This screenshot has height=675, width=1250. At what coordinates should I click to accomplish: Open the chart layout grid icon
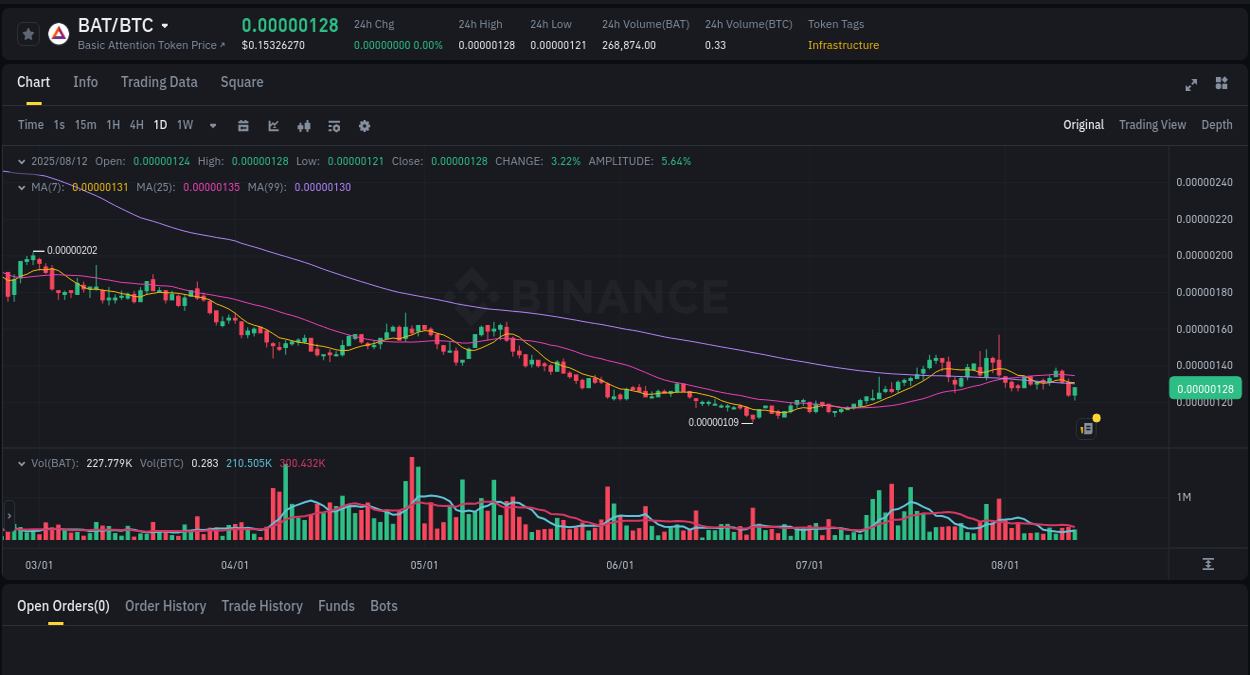coord(1221,83)
